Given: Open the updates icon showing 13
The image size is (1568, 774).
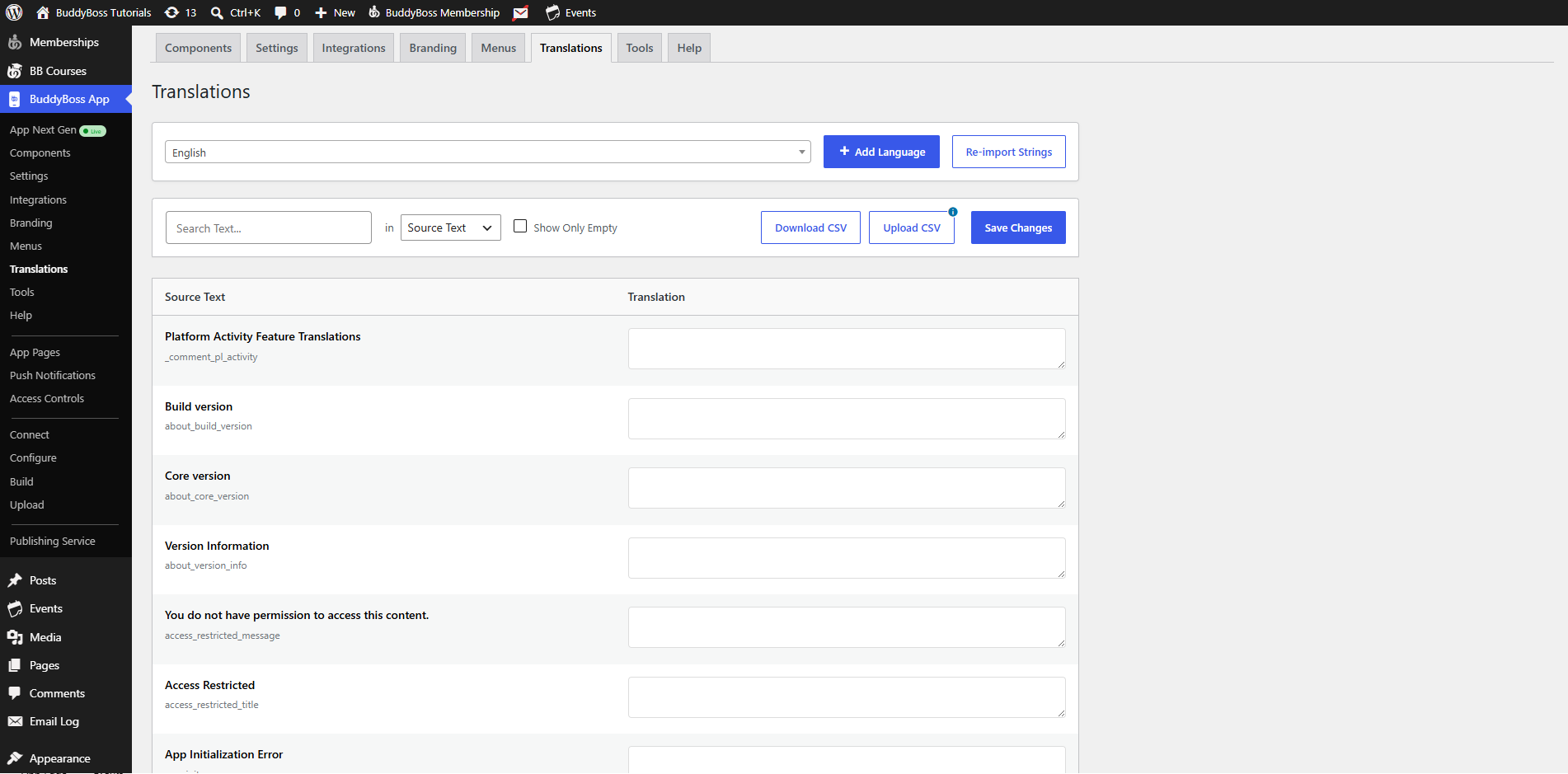Looking at the screenshot, I should click(171, 12).
